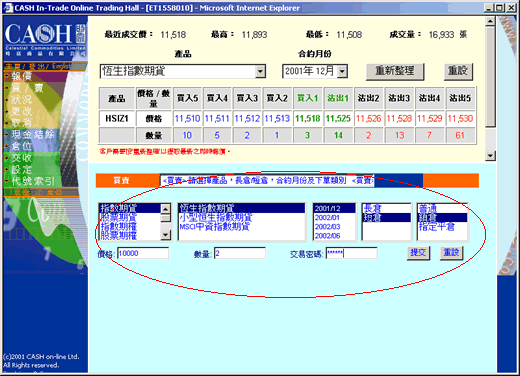This screenshot has height=376, width=520.
Task: Click down arrow of category list scrollbar
Action: [166, 235]
